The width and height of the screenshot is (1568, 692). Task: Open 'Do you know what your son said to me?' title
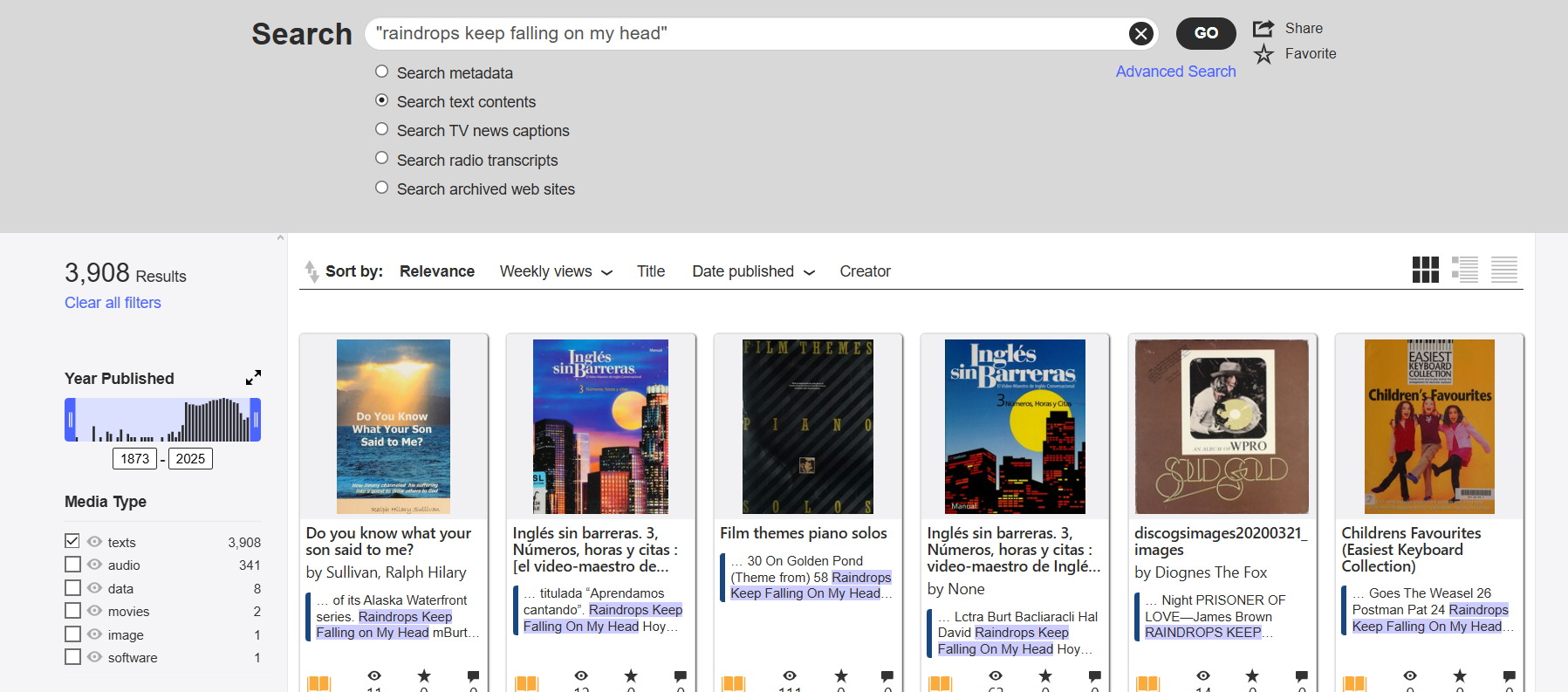(x=388, y=541)
